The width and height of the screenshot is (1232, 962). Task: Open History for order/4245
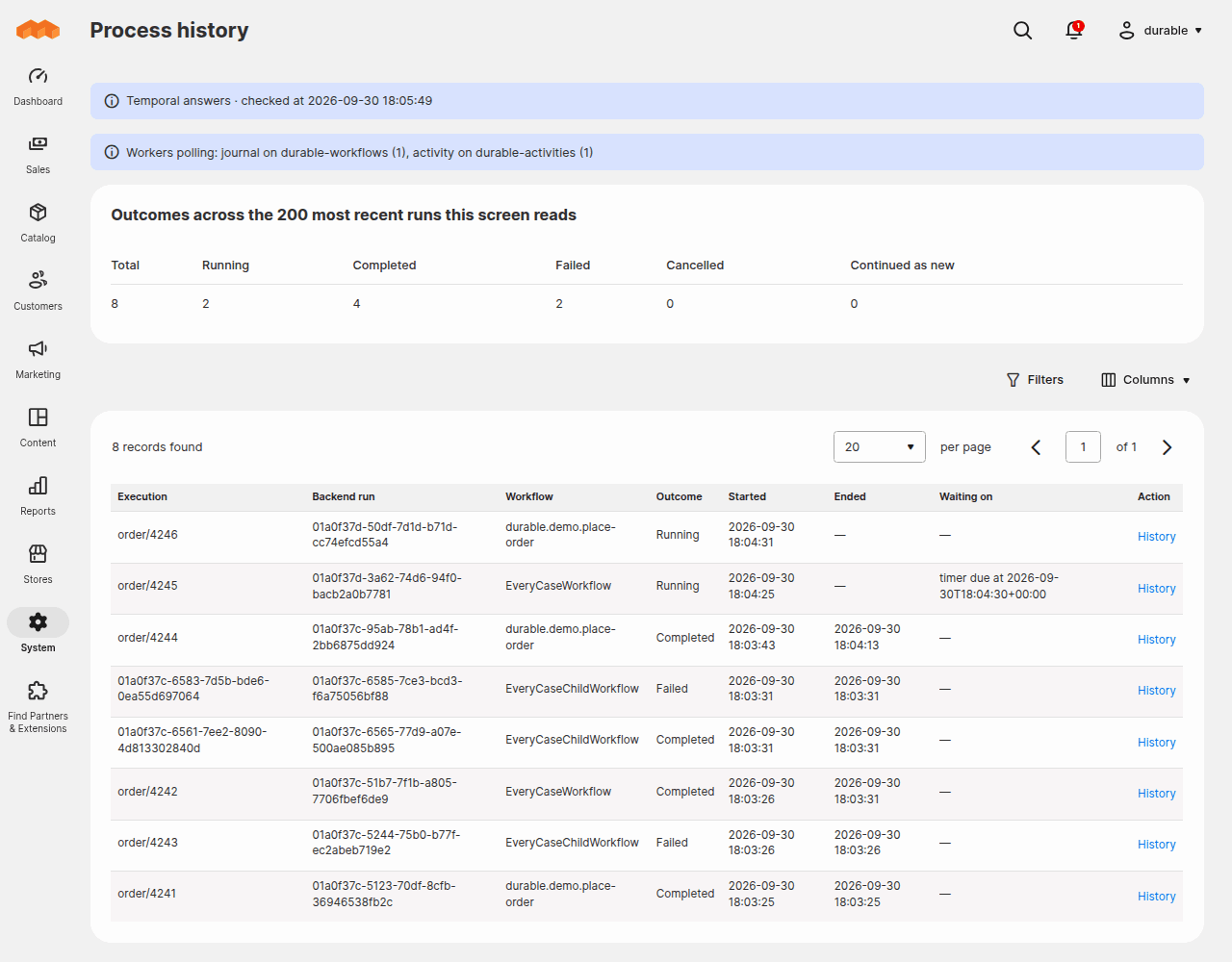pyautogui.click(x=1156, y=589)
